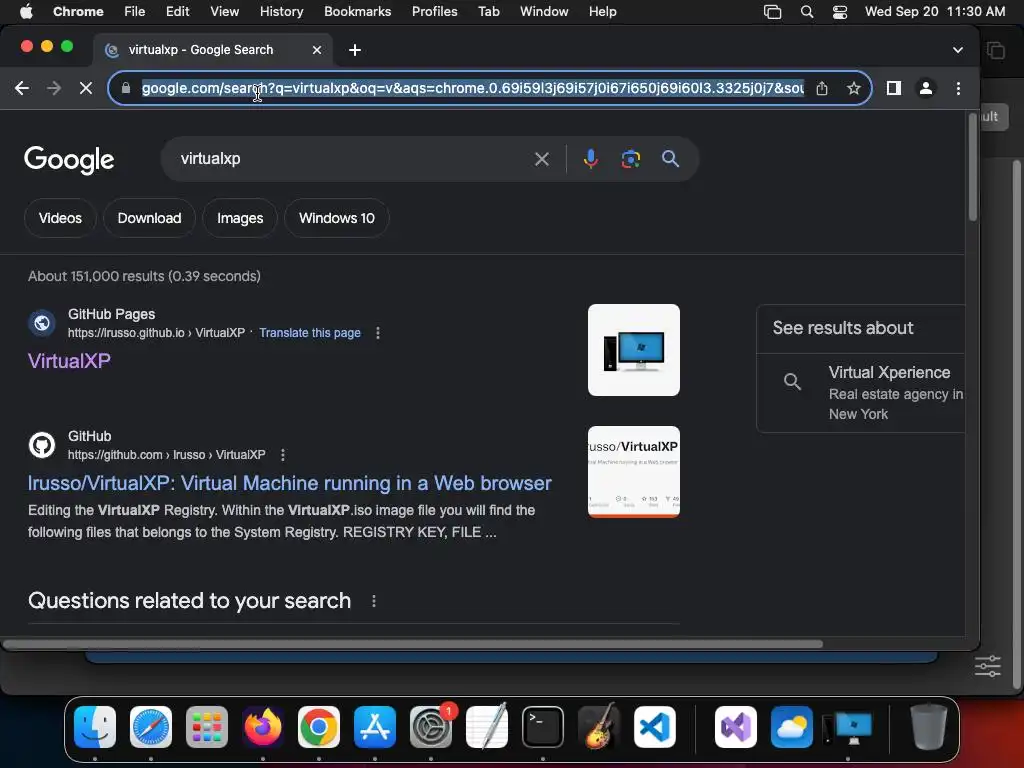Click Translate this page link

click(x=310, y=333)
